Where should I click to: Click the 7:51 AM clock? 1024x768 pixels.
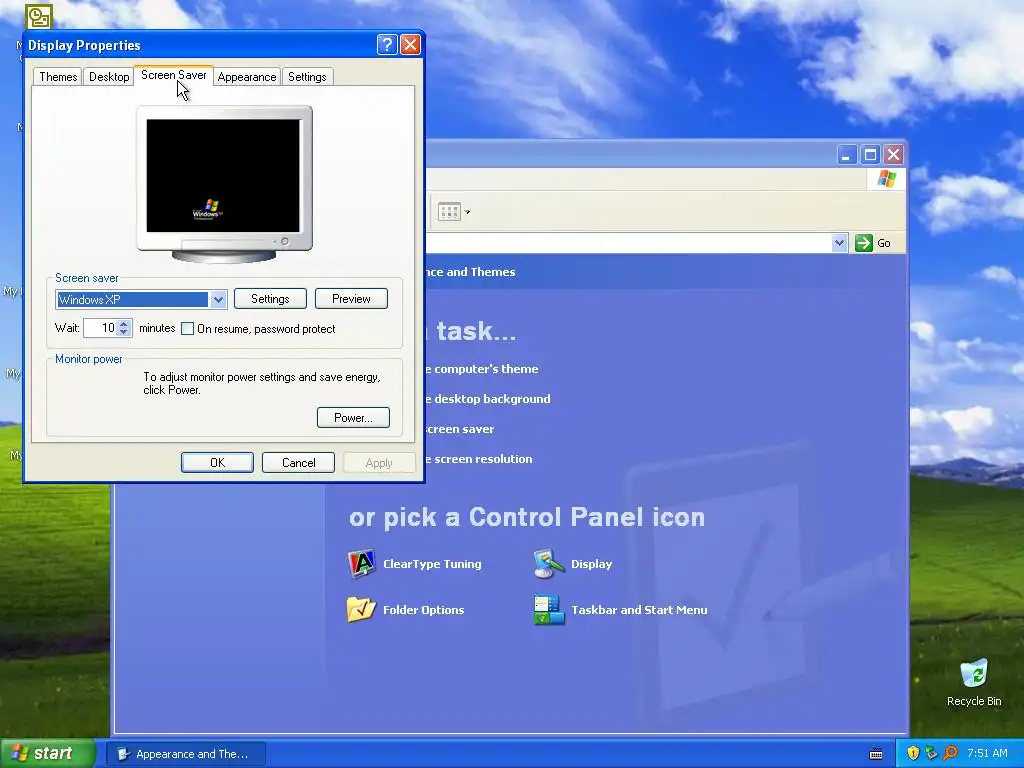pos(987,753)
